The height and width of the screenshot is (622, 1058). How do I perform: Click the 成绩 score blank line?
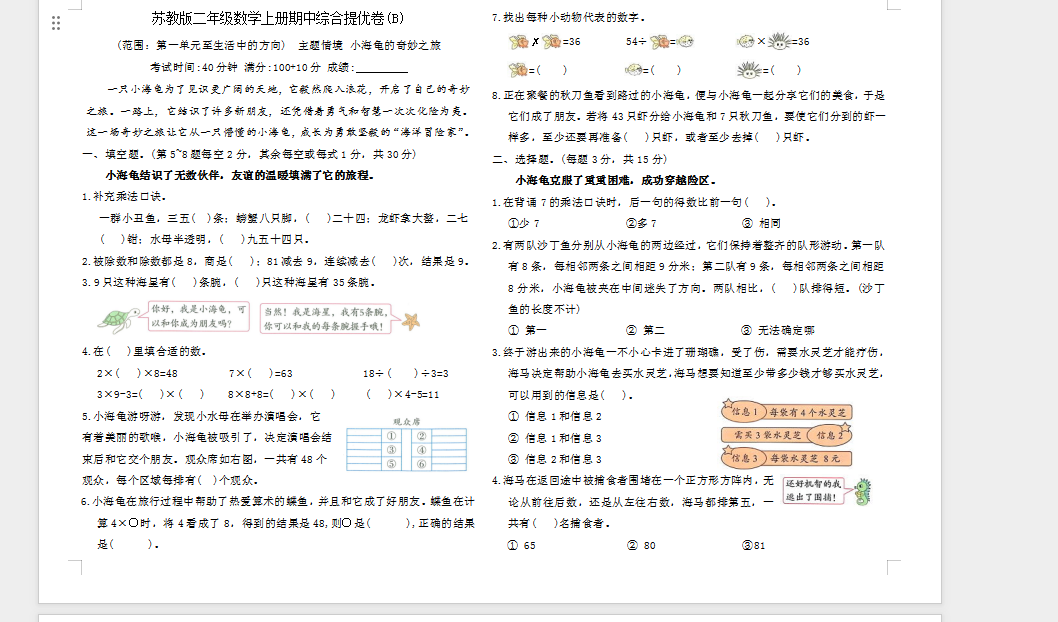374,68
